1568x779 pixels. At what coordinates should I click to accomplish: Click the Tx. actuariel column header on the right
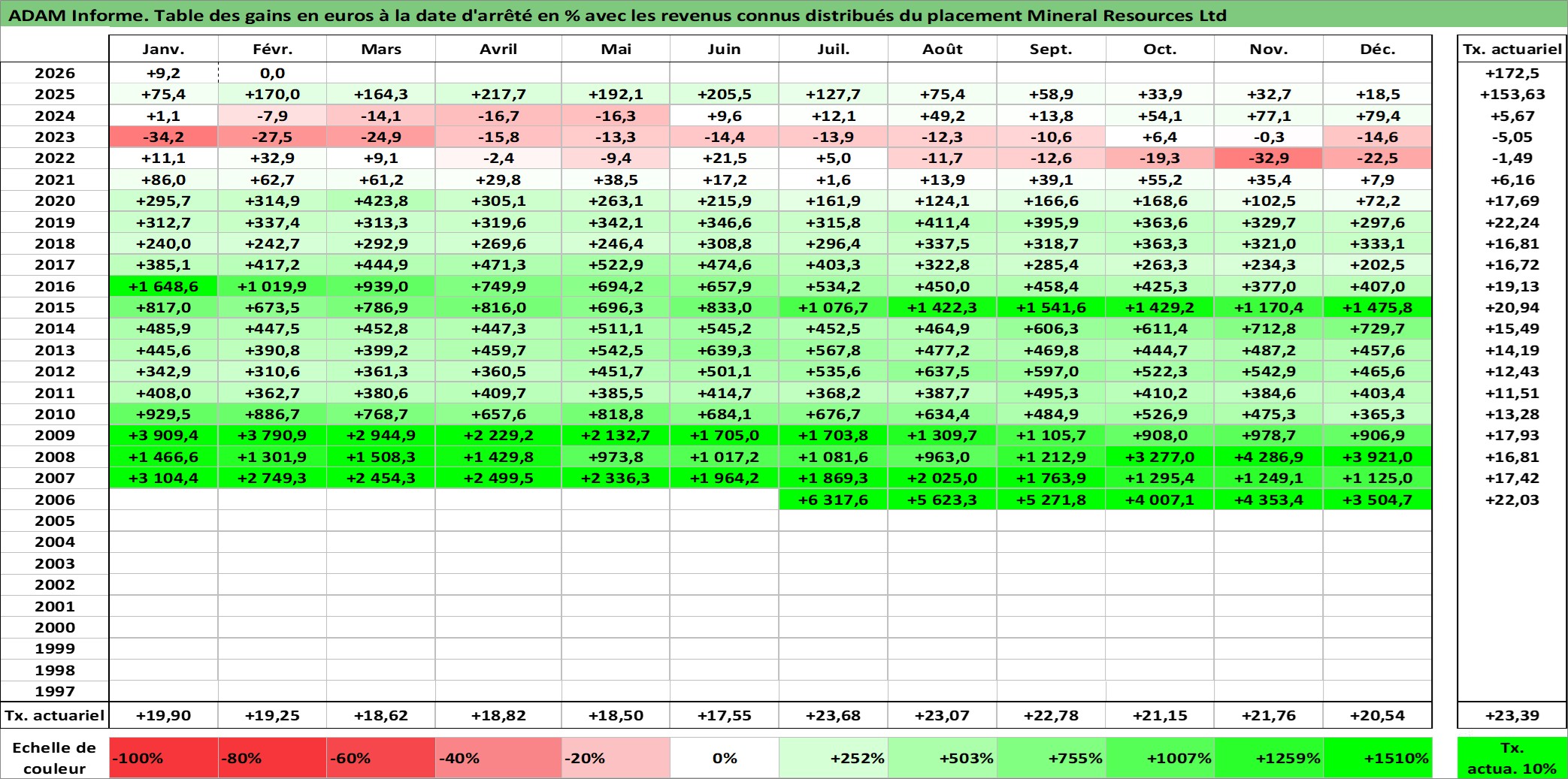point(1512,49)
